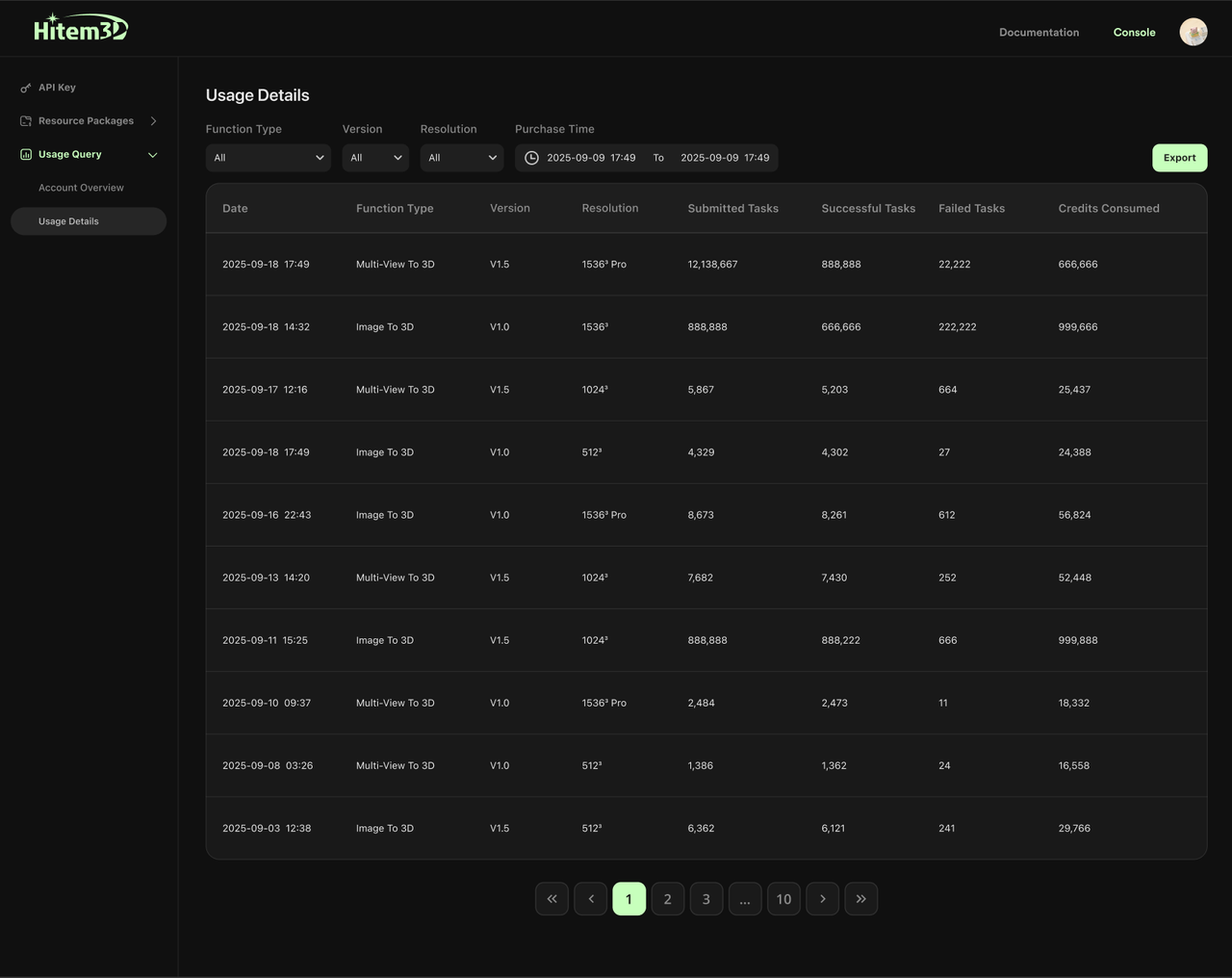The width and height of the screenshot is (1232, 978).
Task: Expand the Resource Packages chevron
Action: (153, 121)
